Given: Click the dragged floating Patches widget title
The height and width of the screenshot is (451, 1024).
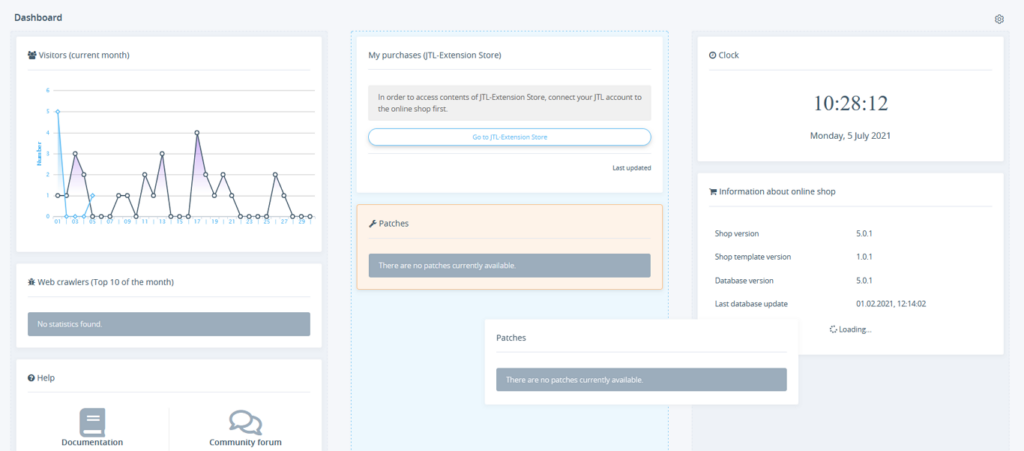Looking at the screenshot, I should click(511, 338).
